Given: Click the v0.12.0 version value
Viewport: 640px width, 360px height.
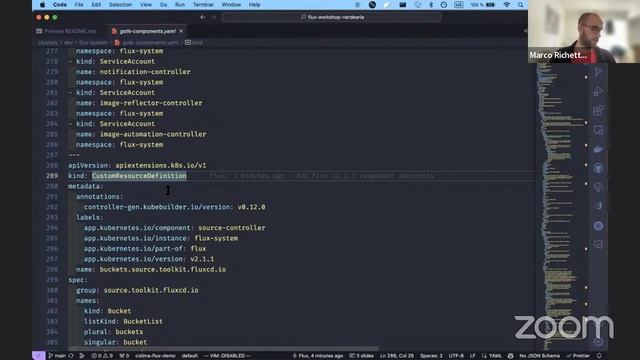Looking at the screenshot, I should coord(251,207).
